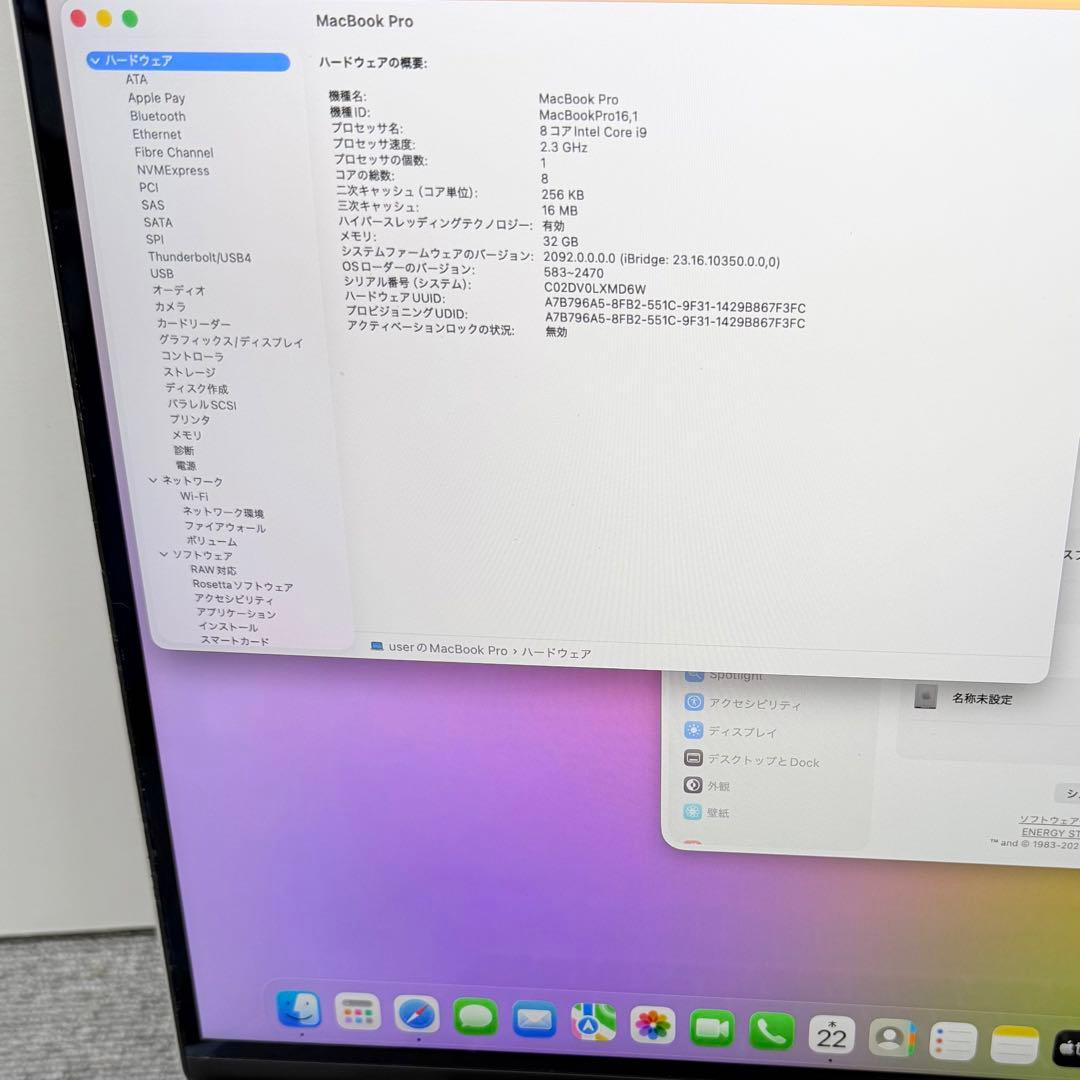Open Messages from the Dock
Screen dimensions: 1080x1080
(x=476, y=1016)
